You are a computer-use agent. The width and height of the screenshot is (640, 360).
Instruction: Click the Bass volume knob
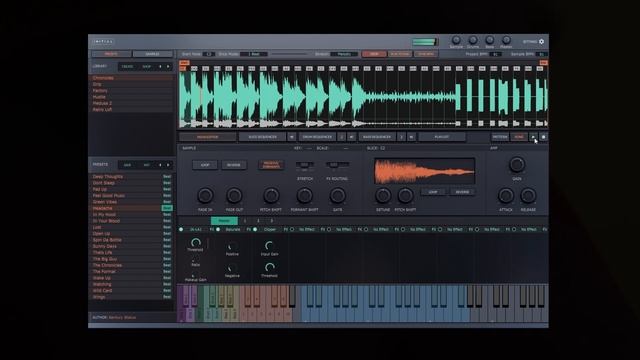[x=489, y=40]
